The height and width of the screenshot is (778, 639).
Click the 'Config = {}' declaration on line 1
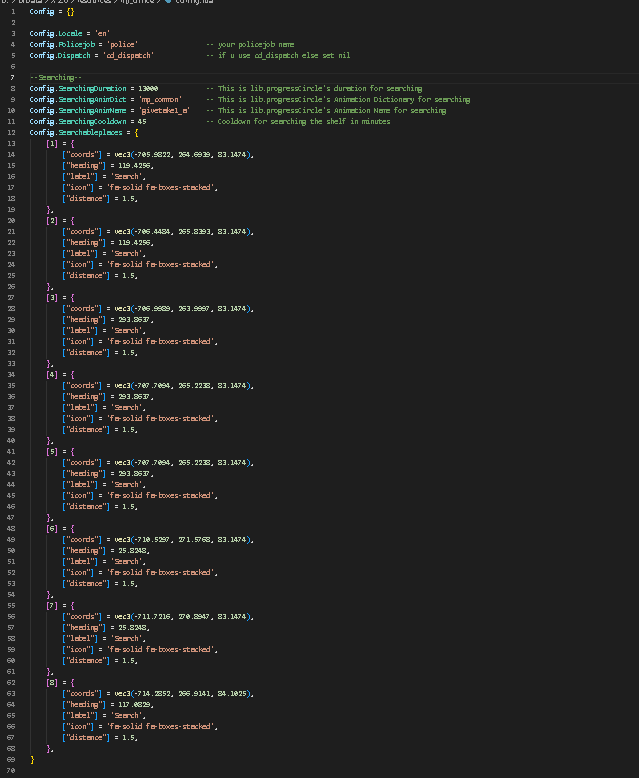tap(52, 11)
